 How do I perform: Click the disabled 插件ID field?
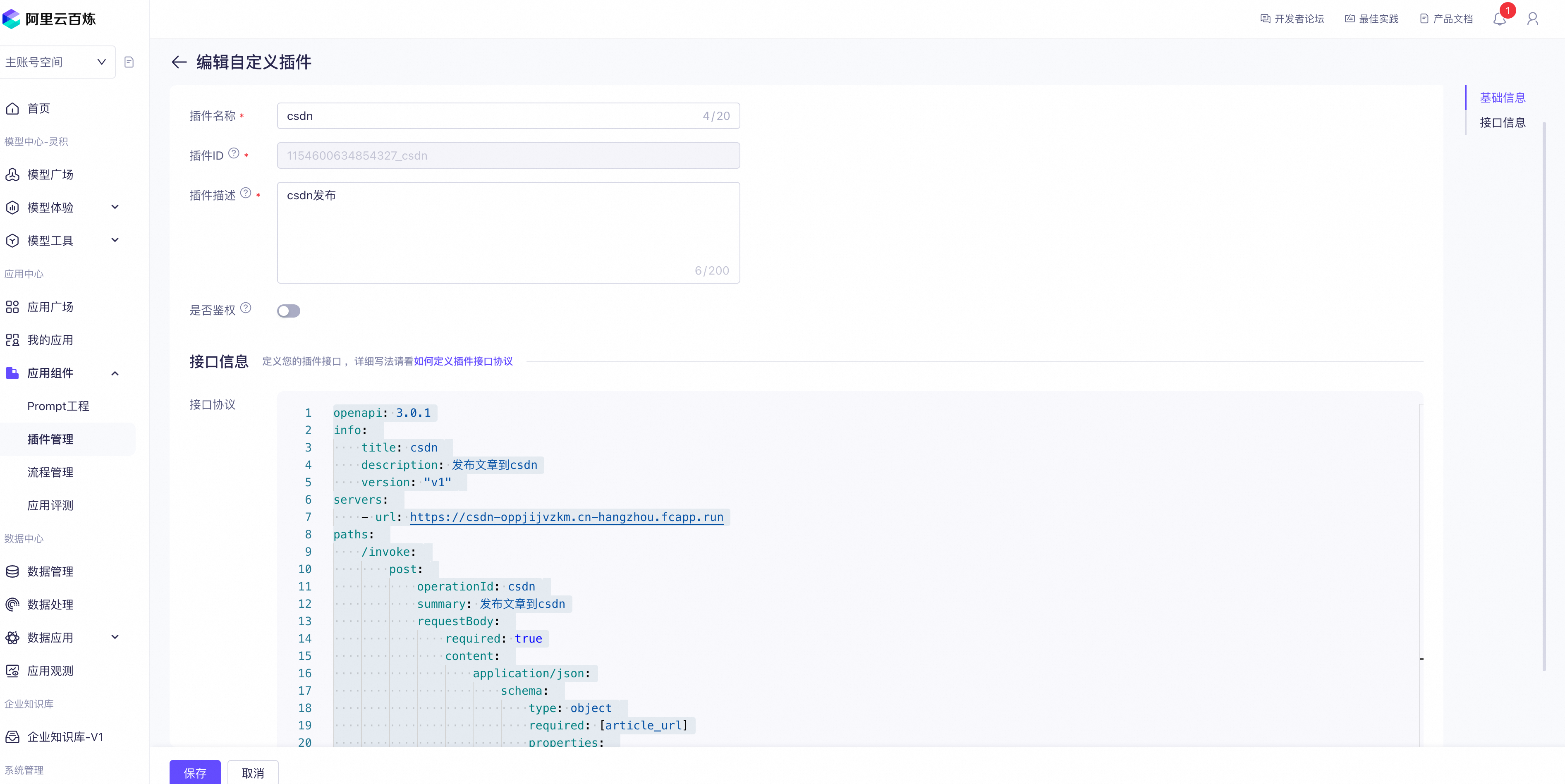click(x=509, y=155)
